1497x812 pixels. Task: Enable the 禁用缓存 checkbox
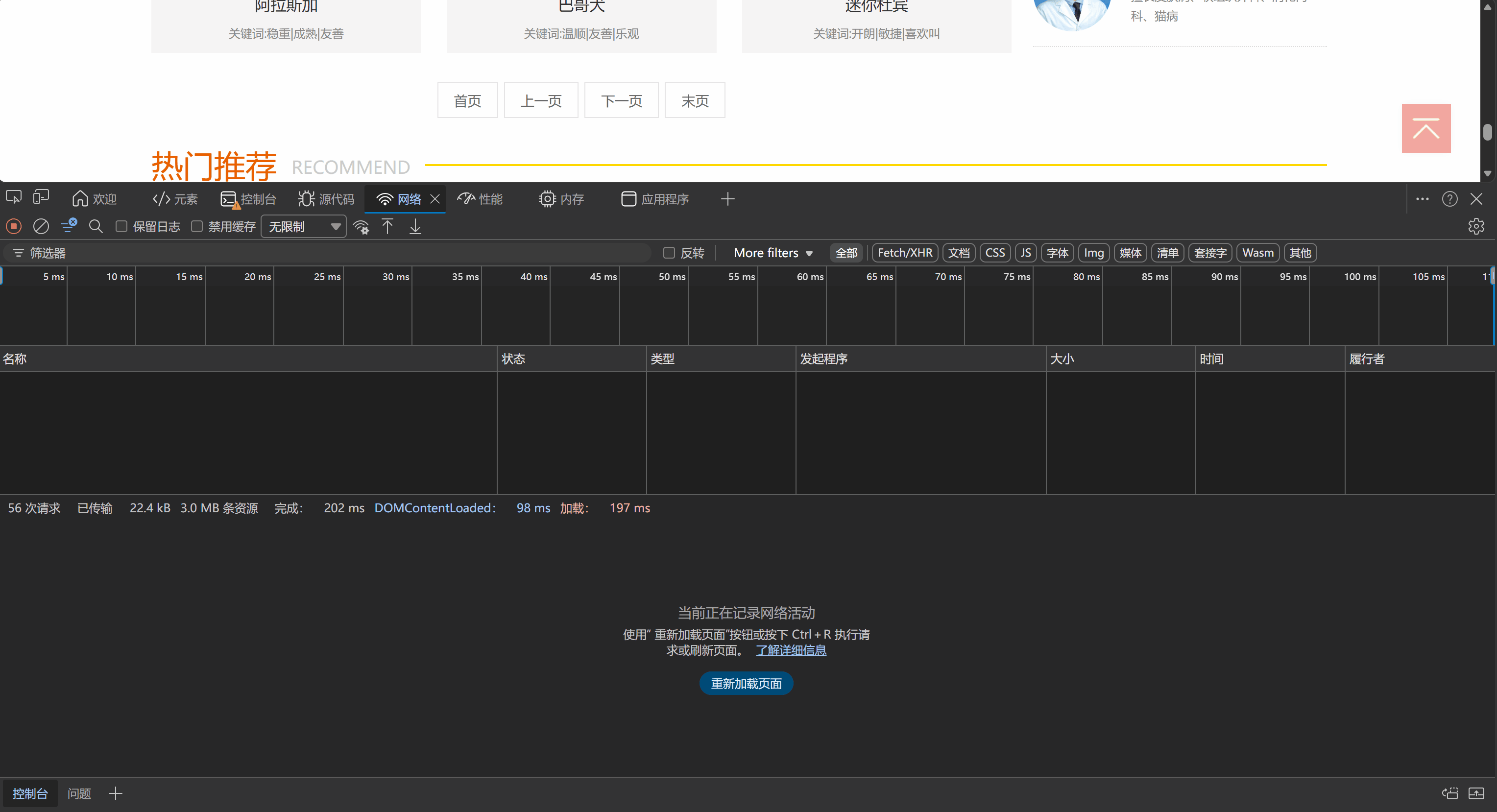(x=197, y=227)
